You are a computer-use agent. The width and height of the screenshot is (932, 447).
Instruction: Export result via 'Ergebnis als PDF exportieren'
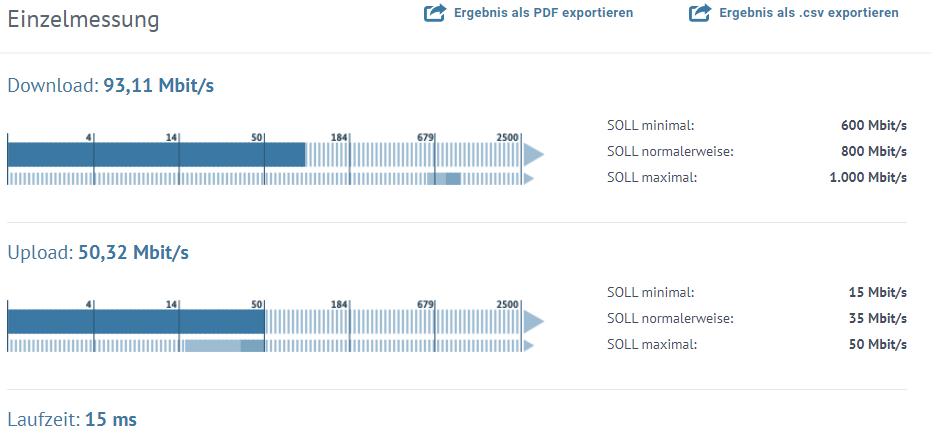(543, 13)
